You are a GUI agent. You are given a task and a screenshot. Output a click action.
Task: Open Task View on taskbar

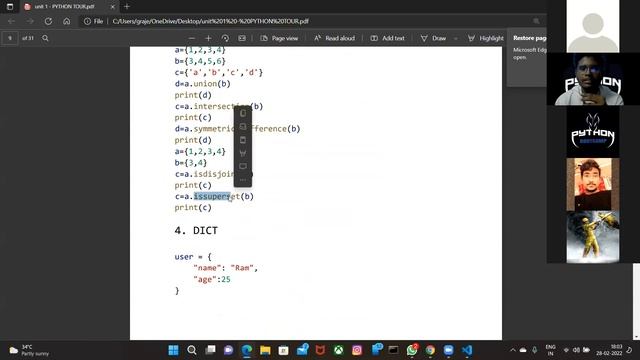pyautogui.click(x=210, y=350)
